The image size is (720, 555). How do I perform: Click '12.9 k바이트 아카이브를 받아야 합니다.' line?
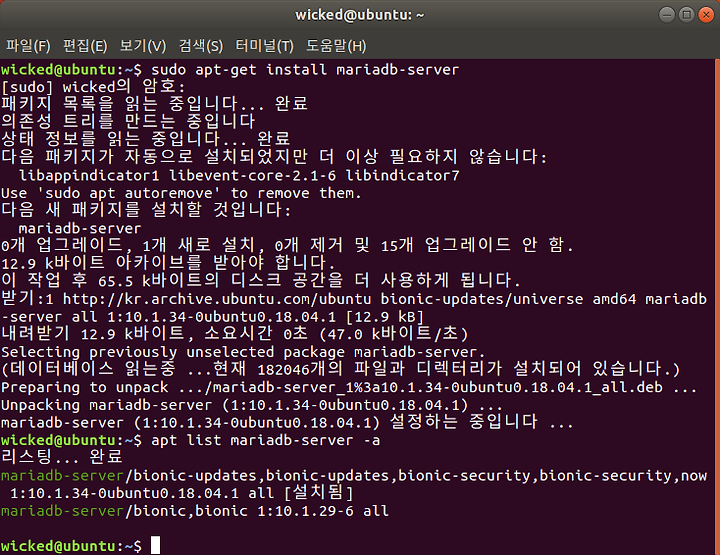(169, 263)
